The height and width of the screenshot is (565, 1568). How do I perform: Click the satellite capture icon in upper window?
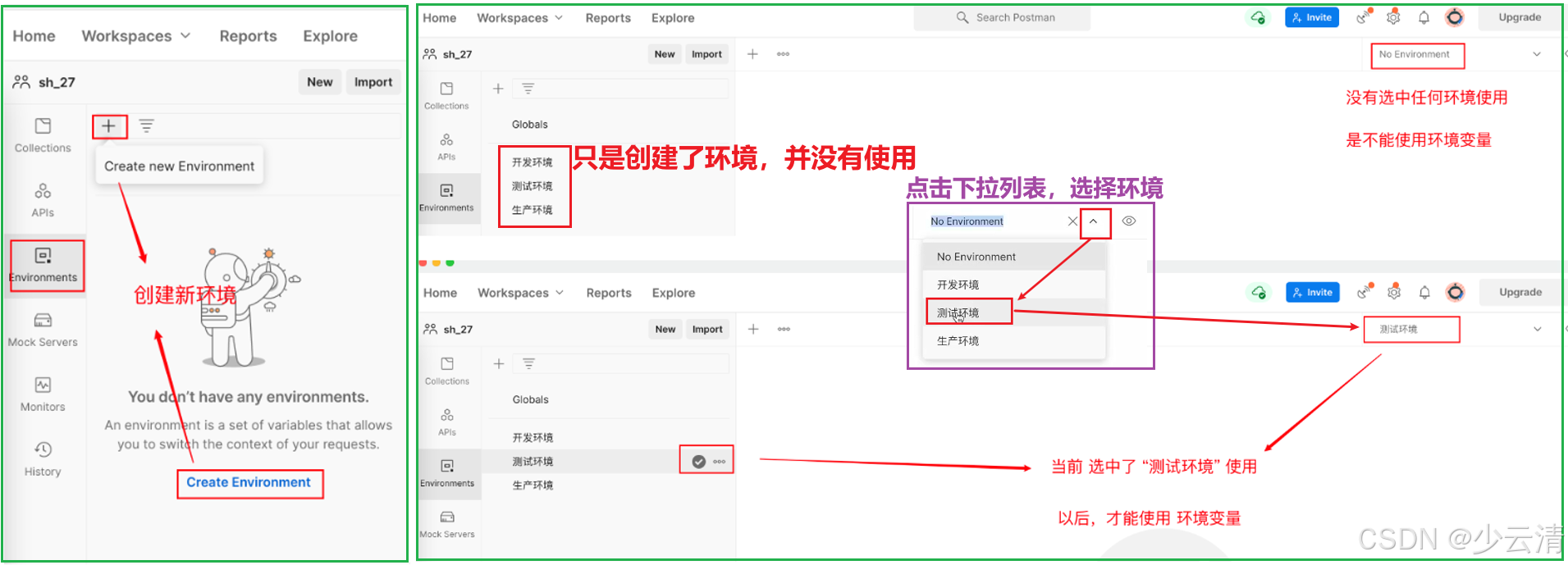[1364, 17]
